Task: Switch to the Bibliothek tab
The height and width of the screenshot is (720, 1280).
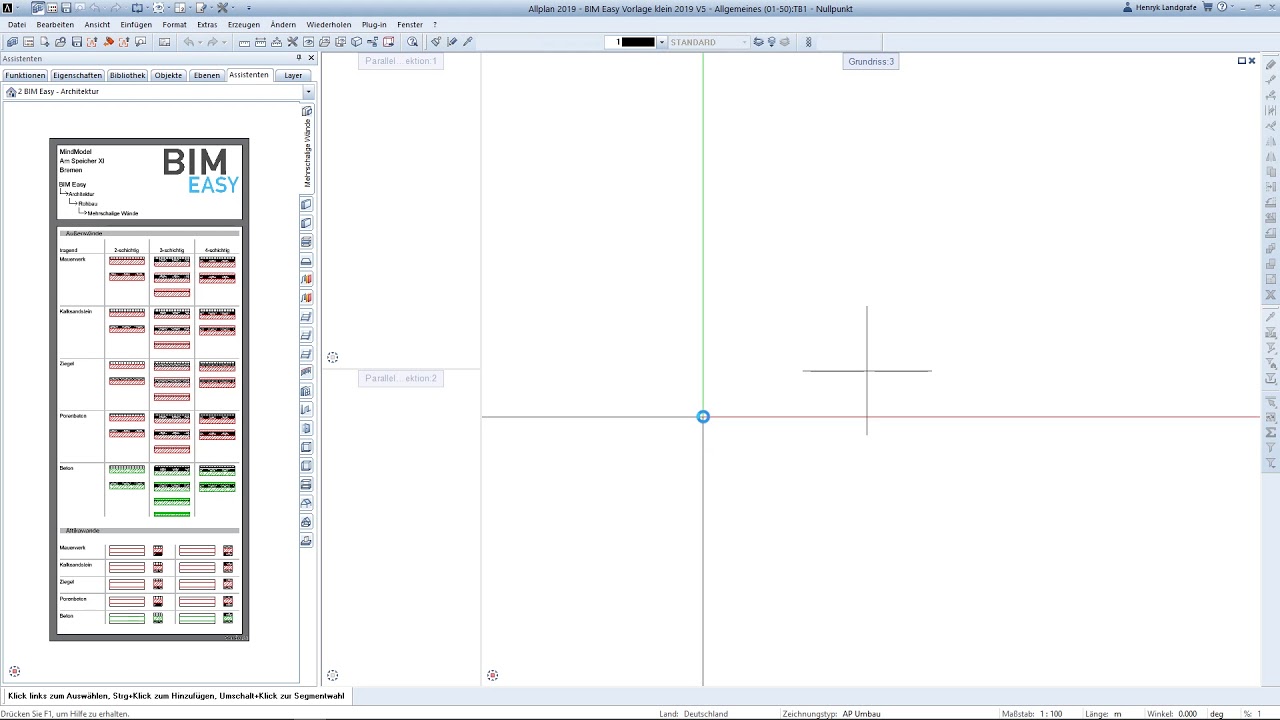Action: pos(127,75)
